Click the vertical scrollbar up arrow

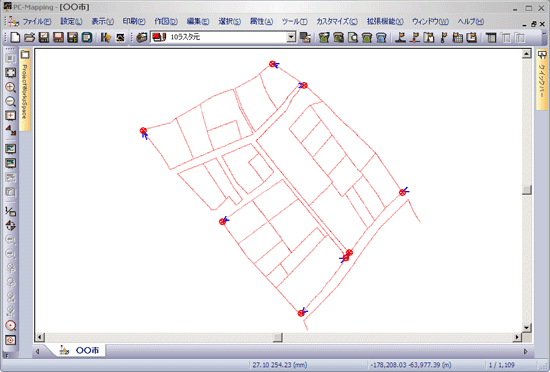coord(526,54)
